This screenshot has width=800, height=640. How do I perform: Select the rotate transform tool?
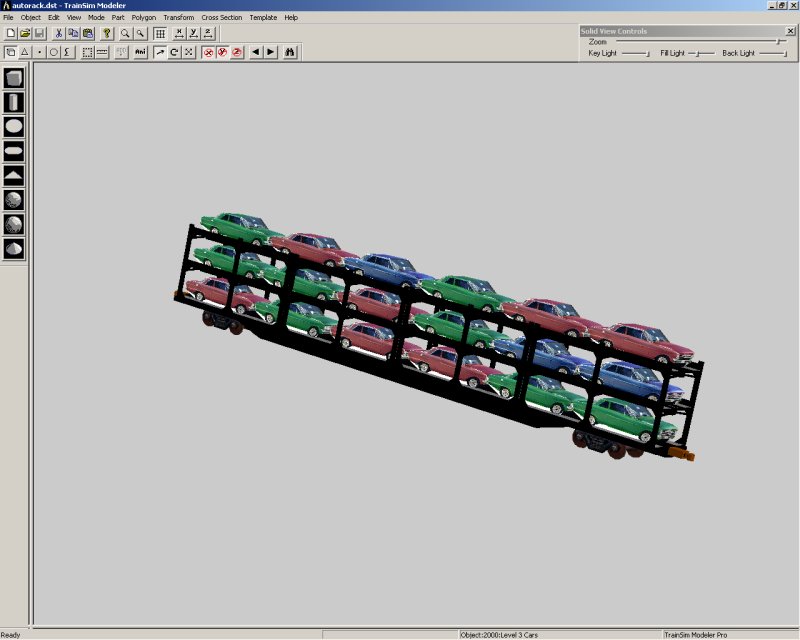tap(174, 52)
